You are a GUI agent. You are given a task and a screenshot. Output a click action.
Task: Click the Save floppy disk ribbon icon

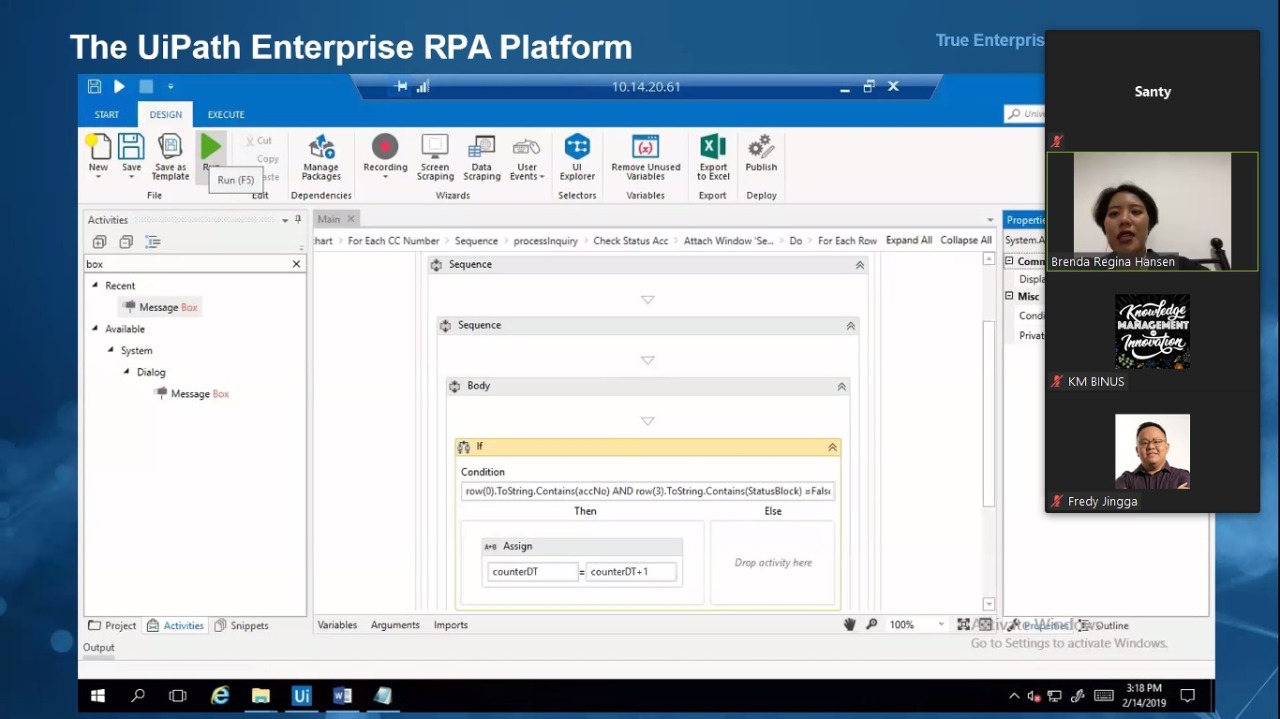pyautogui.click(x=131, y=147)
